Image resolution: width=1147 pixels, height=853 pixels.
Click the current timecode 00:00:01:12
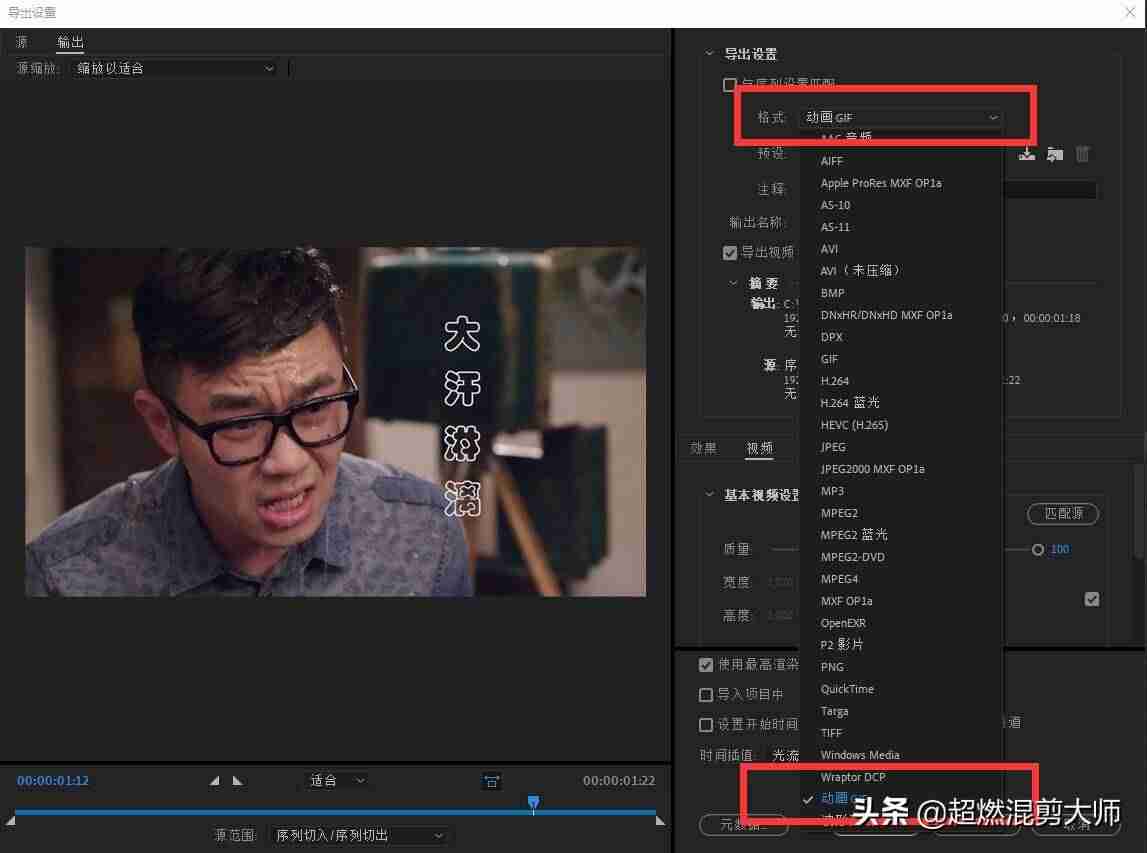click(x=53, y=781)
